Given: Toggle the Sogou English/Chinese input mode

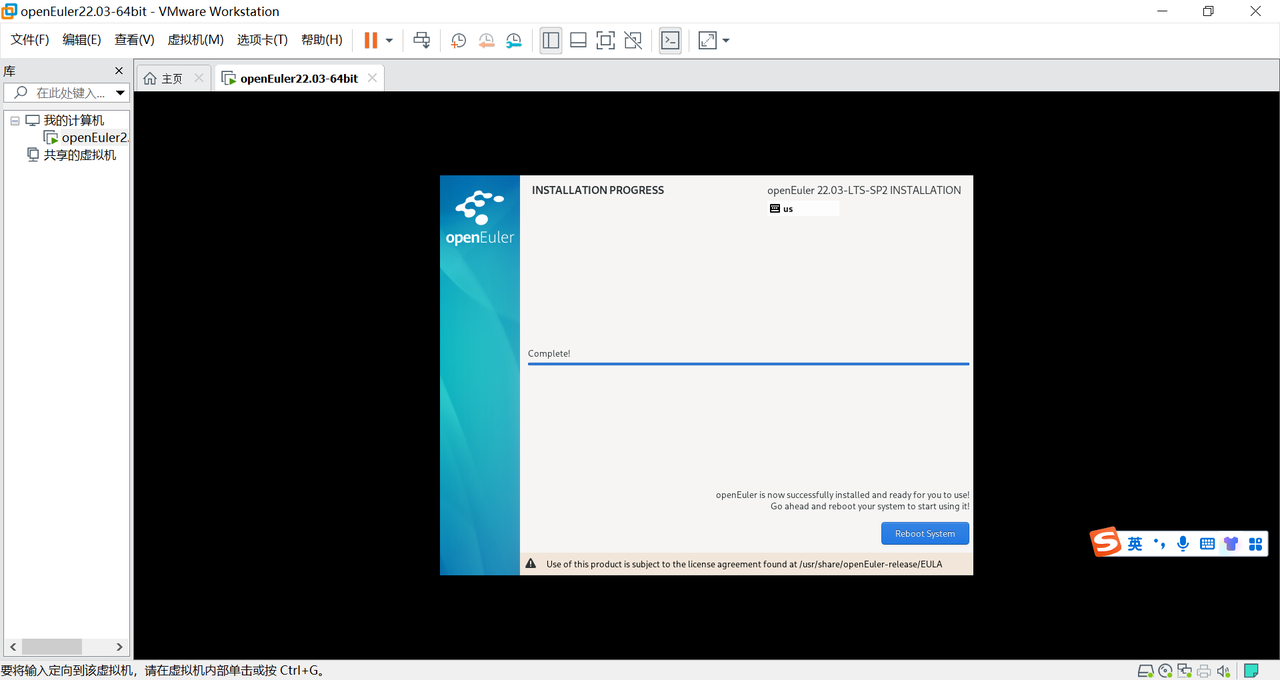Looking at the screenshot, I should [x=1135, y=544].
